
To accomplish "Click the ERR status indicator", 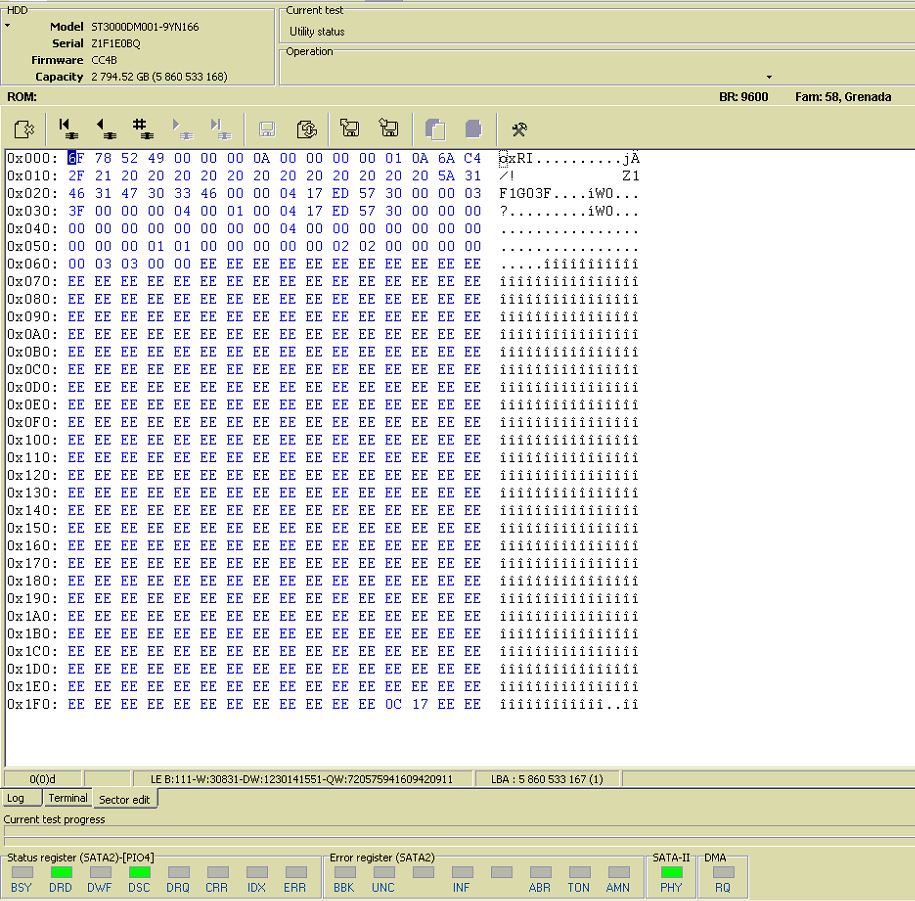I will pyautogui.click(x=295, y=872).
